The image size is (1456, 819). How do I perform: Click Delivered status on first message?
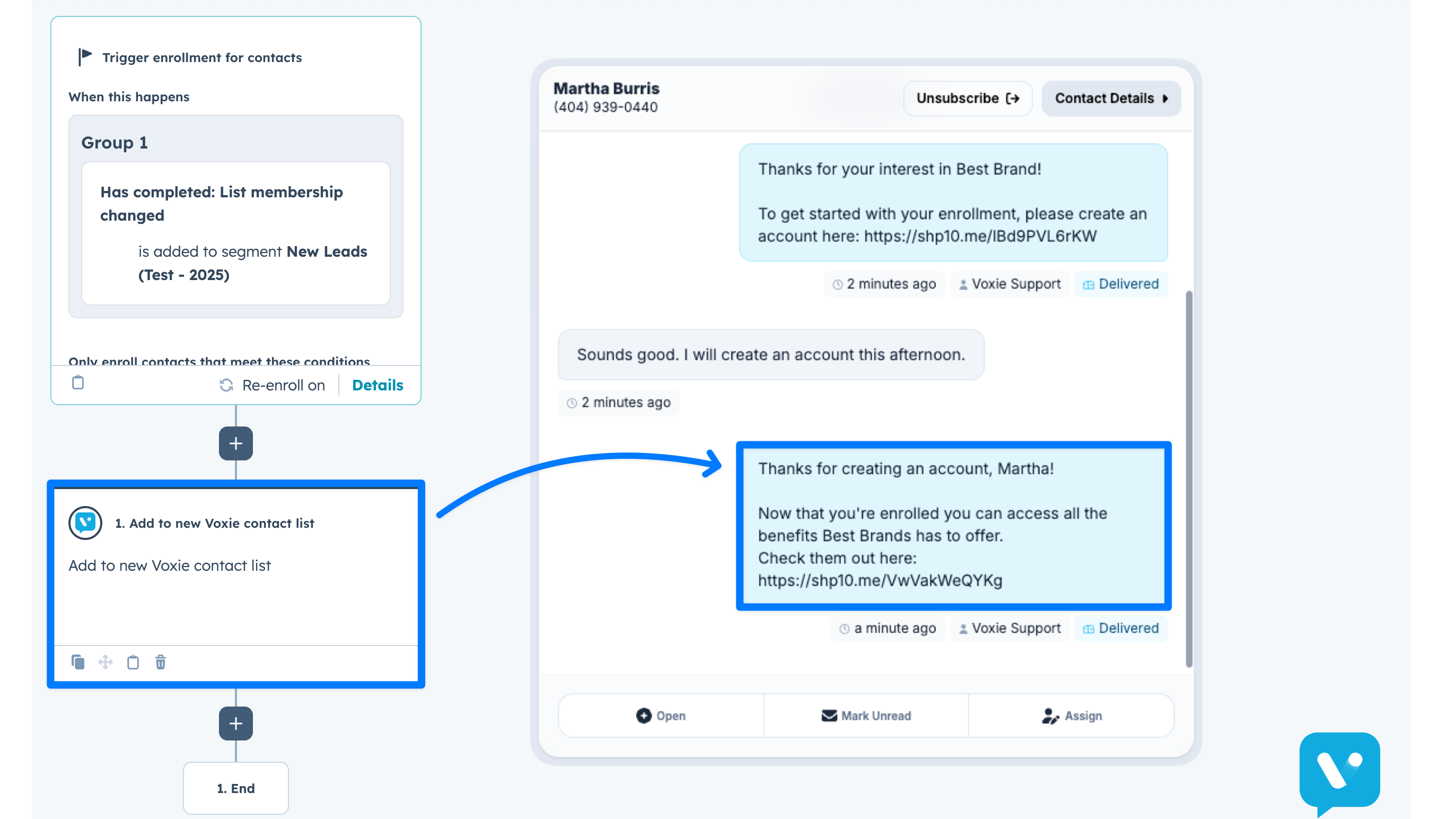coord(1121,284)
